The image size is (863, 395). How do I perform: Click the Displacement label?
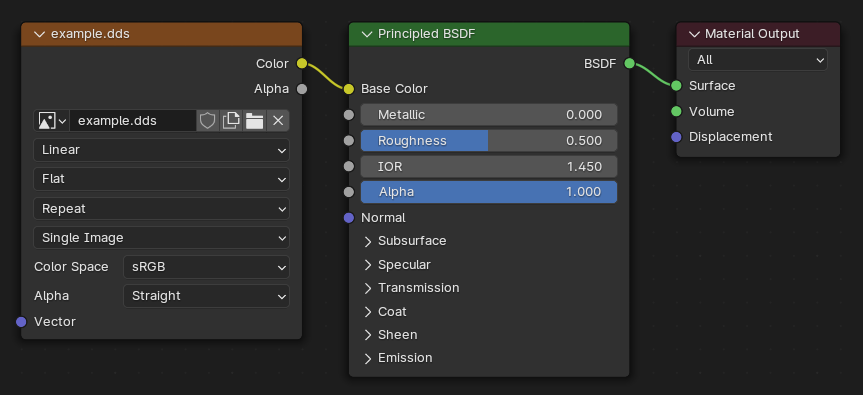(x=730, y=136)
